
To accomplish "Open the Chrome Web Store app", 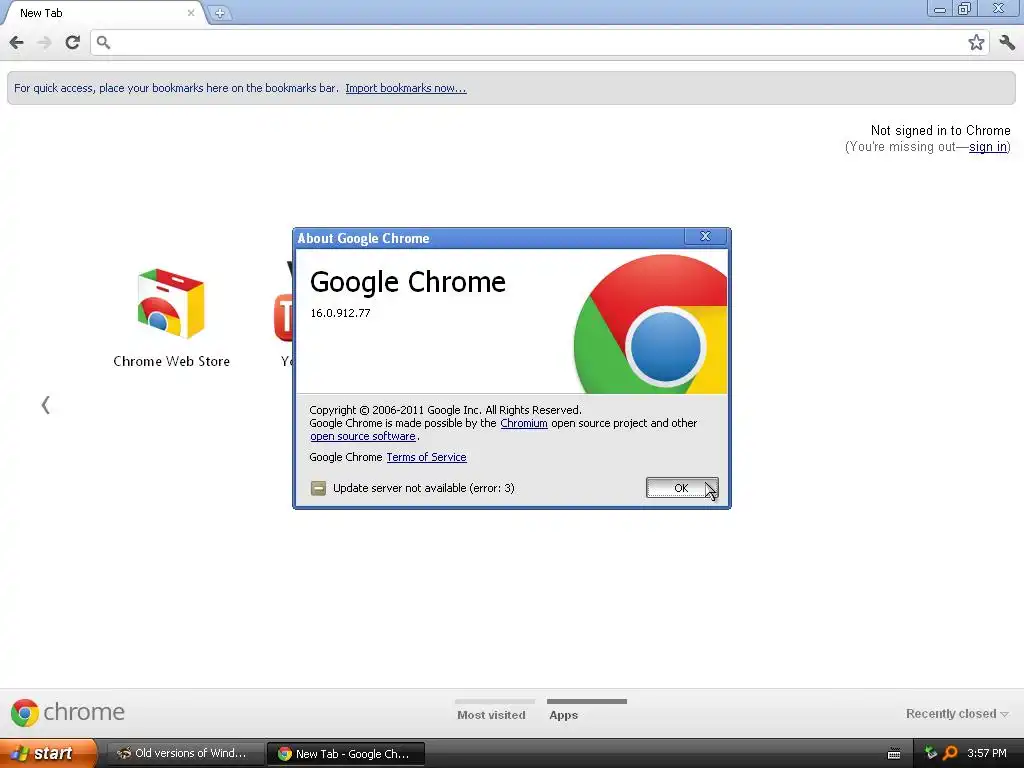I will click(x=171, y=318).
